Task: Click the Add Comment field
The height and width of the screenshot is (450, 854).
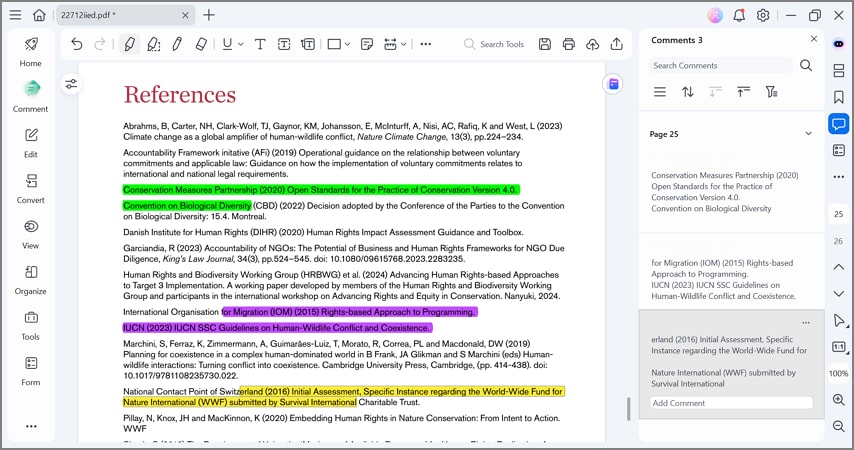Action: pyautogui.click(x=731, y=403)
